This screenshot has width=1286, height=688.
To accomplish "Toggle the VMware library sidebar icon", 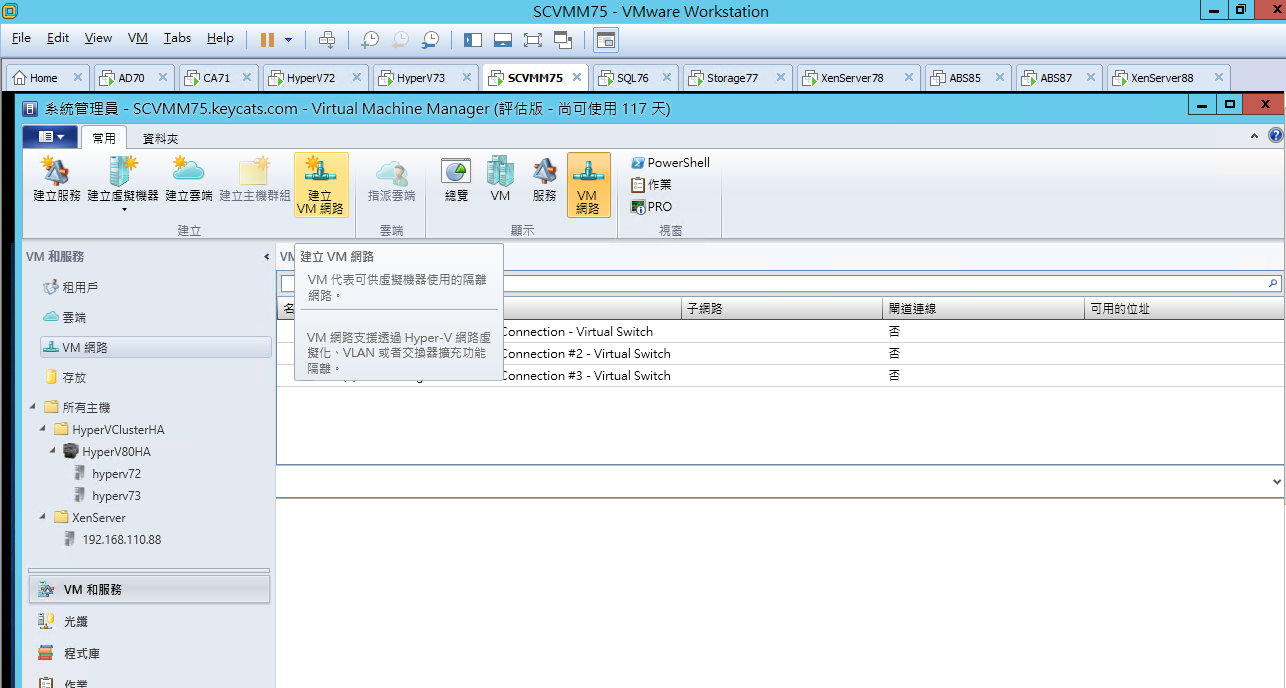I will tap(473, 40).
